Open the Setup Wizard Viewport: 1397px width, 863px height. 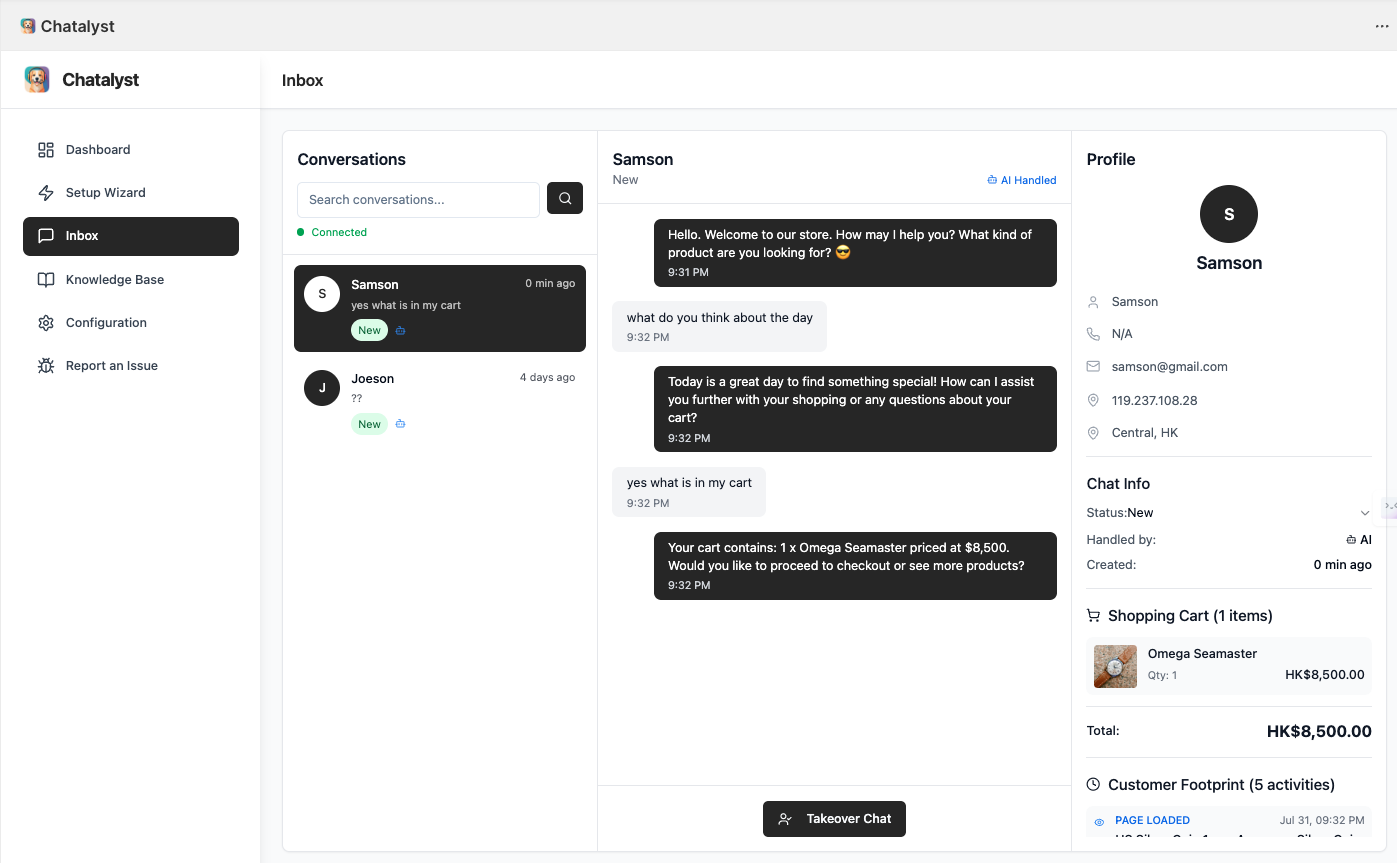[x=105, y=193]
